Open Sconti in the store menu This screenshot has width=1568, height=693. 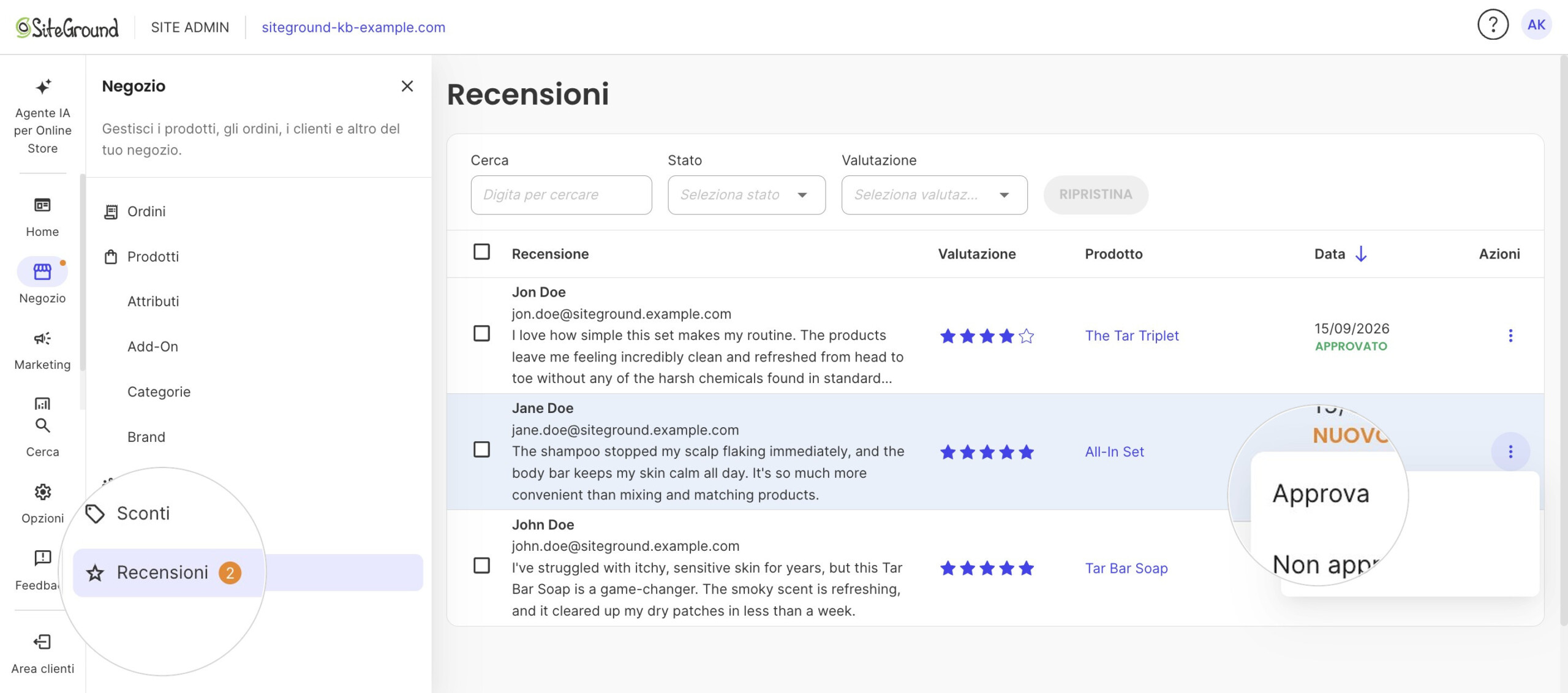pos(143,513)
